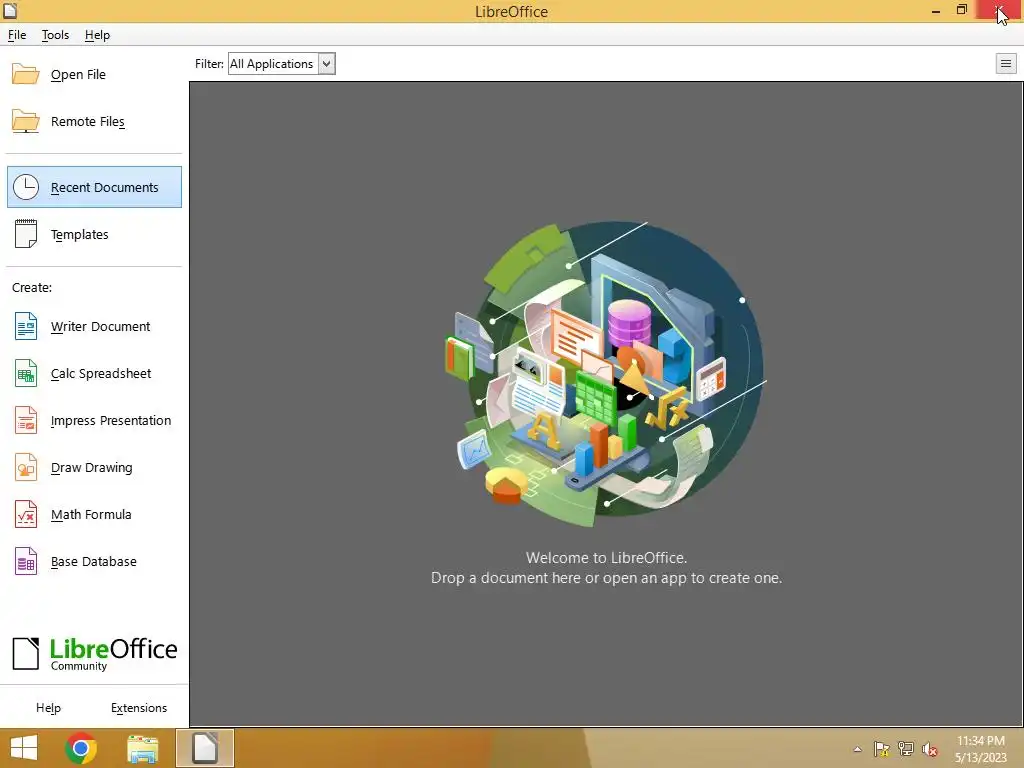Open Action Center flag tray icon

click(881, 749)
